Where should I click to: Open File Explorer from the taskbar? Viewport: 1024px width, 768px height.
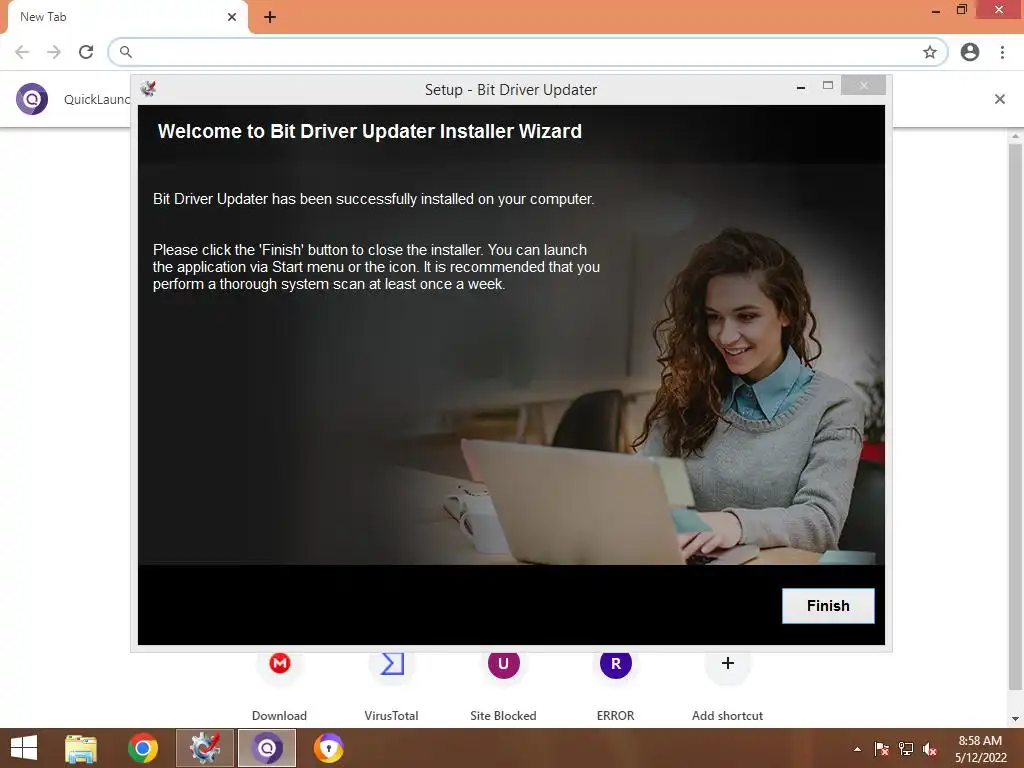(81, 748)
